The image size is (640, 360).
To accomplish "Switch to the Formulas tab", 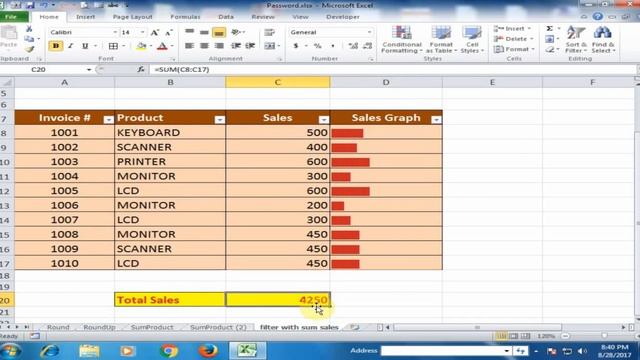I will (185, 17).
